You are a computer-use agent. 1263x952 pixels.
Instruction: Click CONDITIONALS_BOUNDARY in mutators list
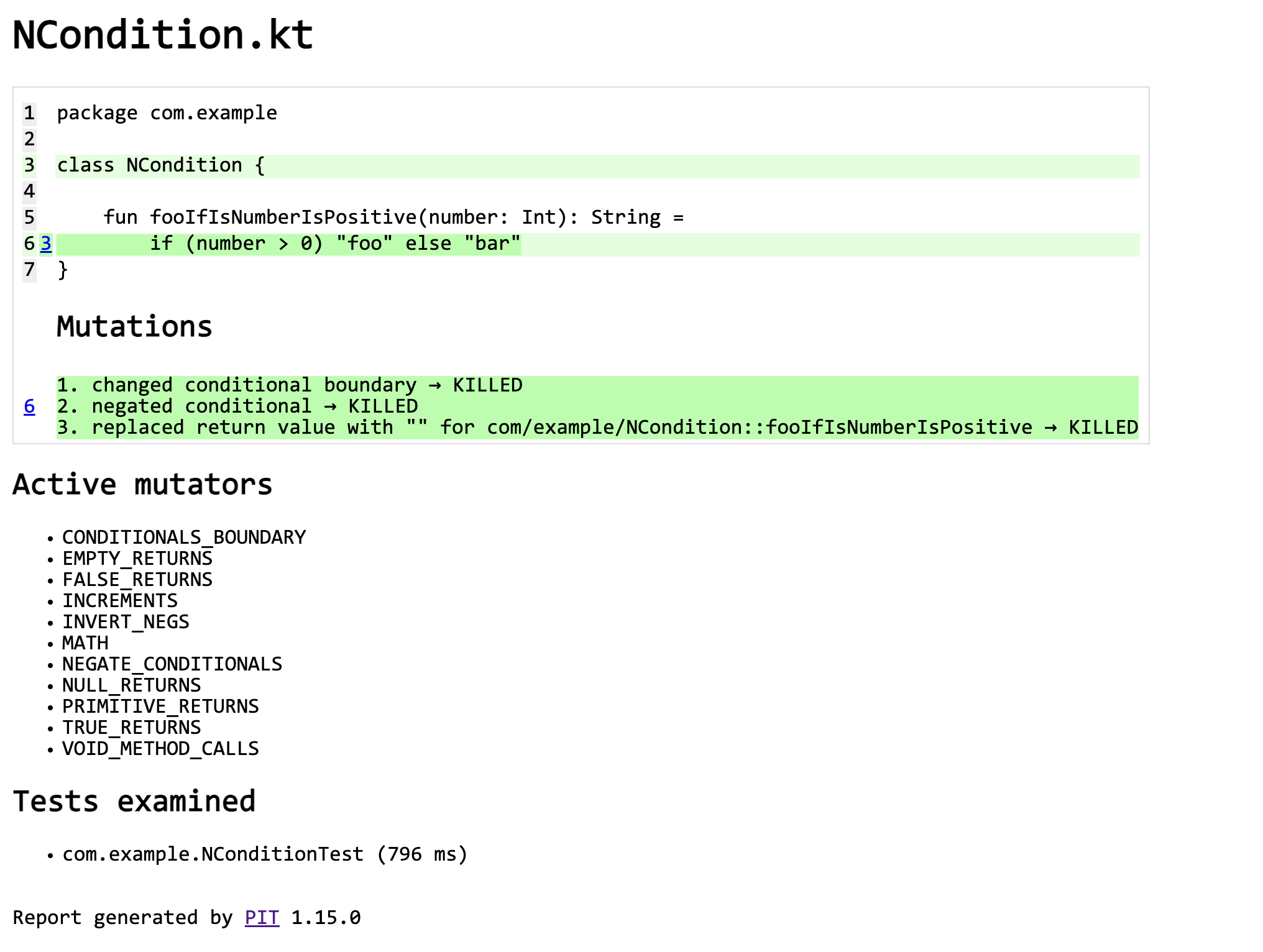[x=184, y=537]
